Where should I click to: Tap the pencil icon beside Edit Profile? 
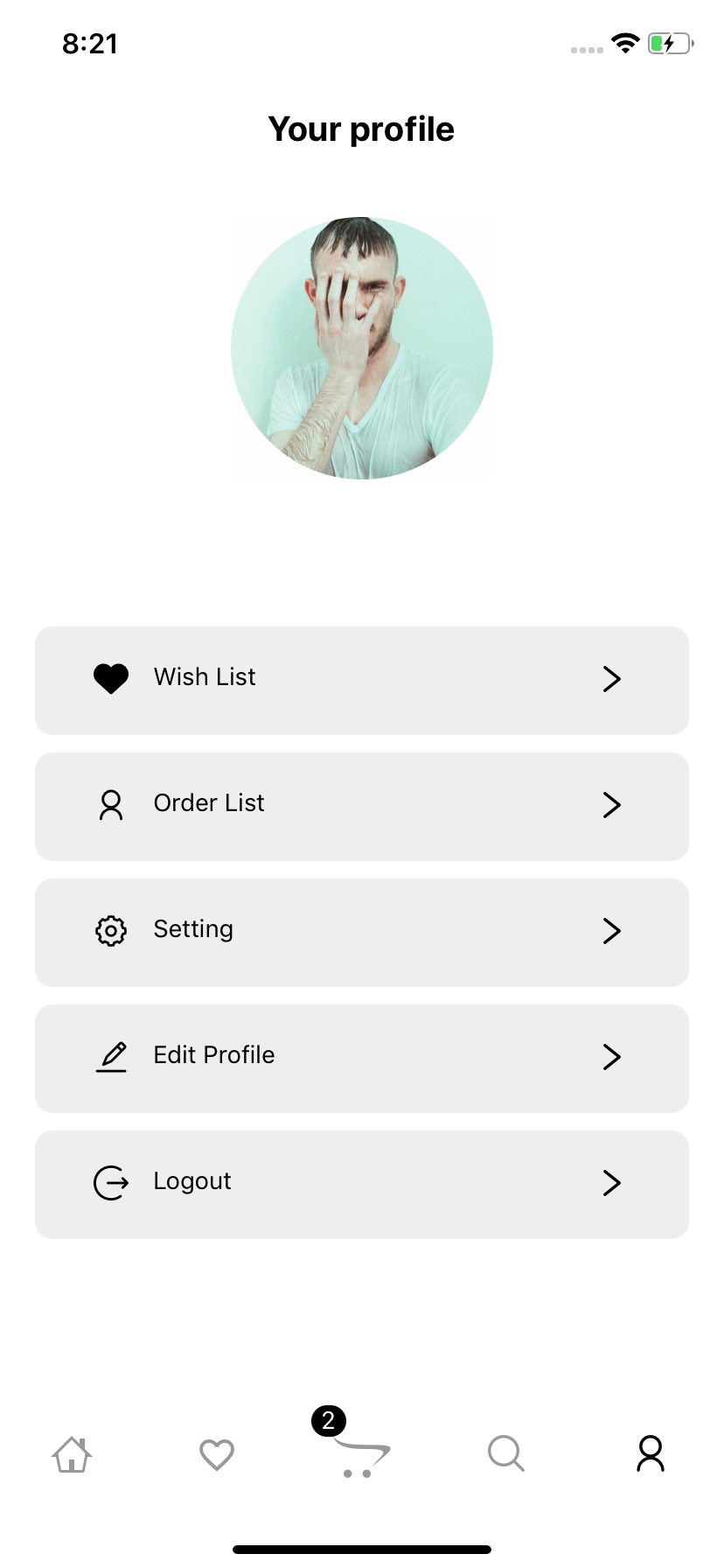click(x=111, y=1057)
